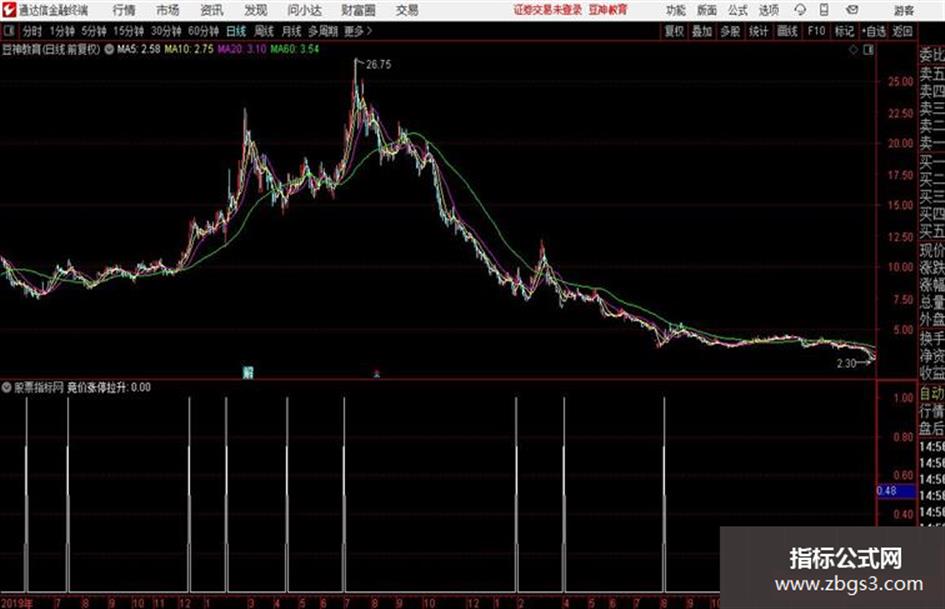945x609 pixels.
Task: Select the 行情 tab on right panel
Action: coord(932,412)
